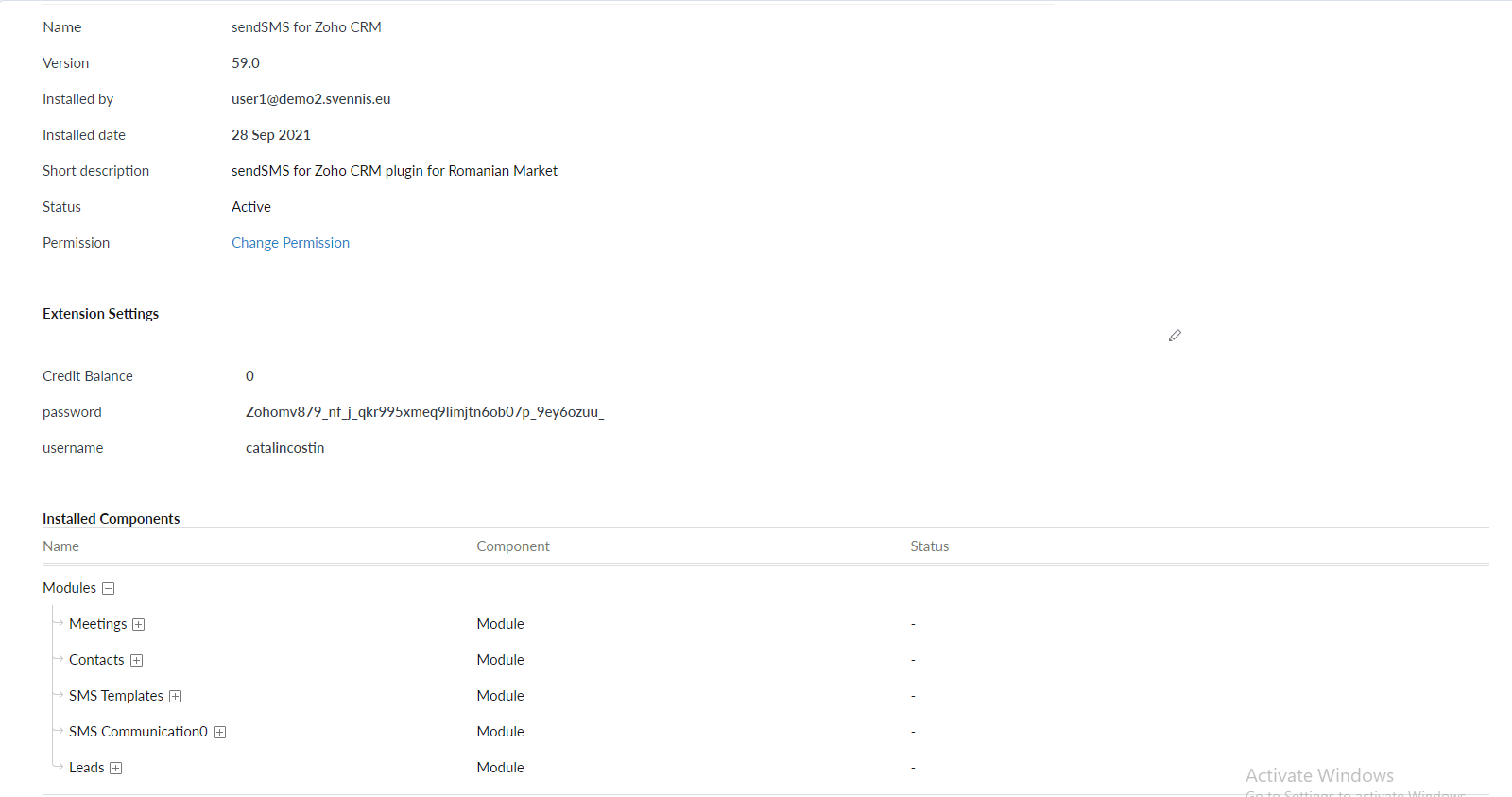
Task: Click the short description text about Romanian Market
Action: tap(394, 171)
